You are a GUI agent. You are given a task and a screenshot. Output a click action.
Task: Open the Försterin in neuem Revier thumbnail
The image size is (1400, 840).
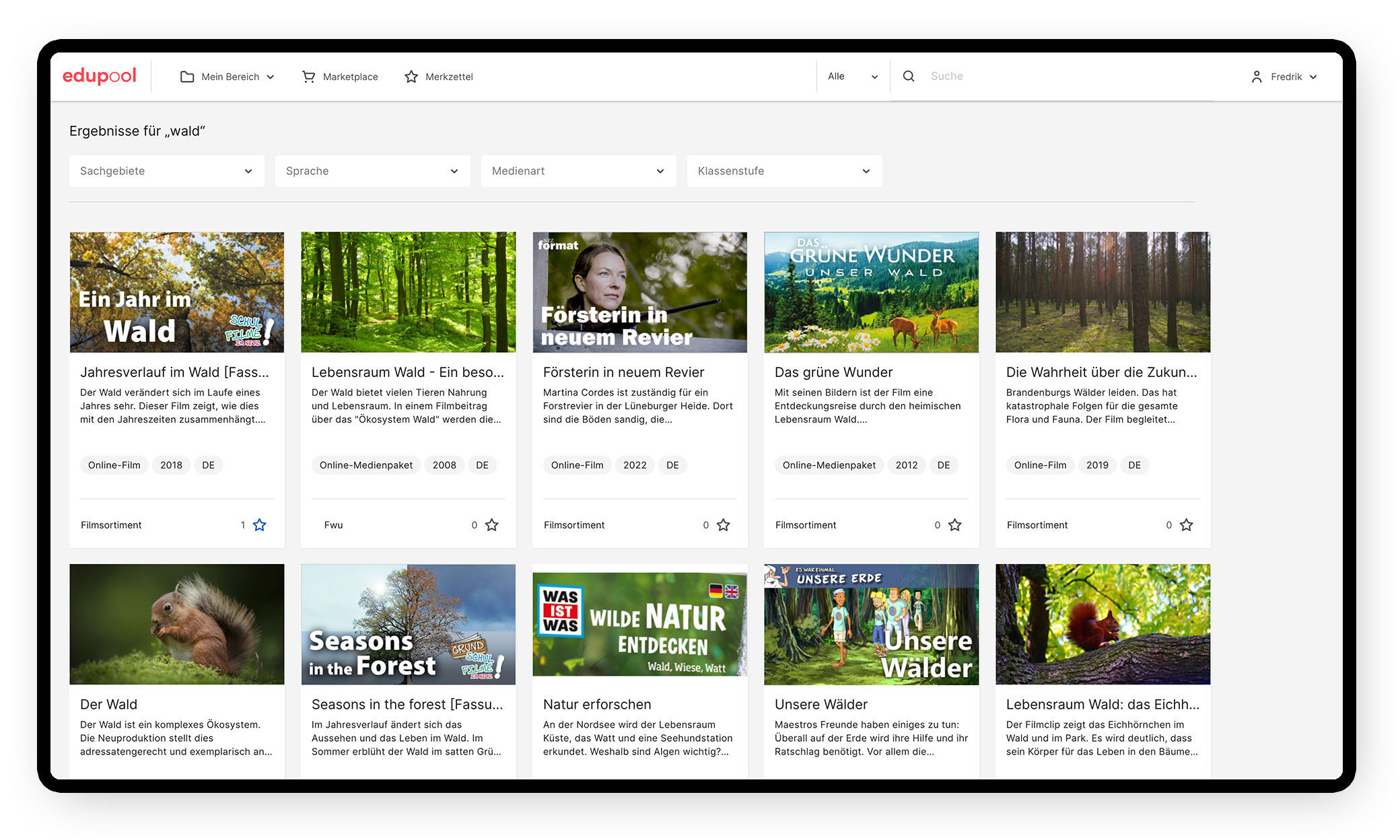[x=639, y=292]
